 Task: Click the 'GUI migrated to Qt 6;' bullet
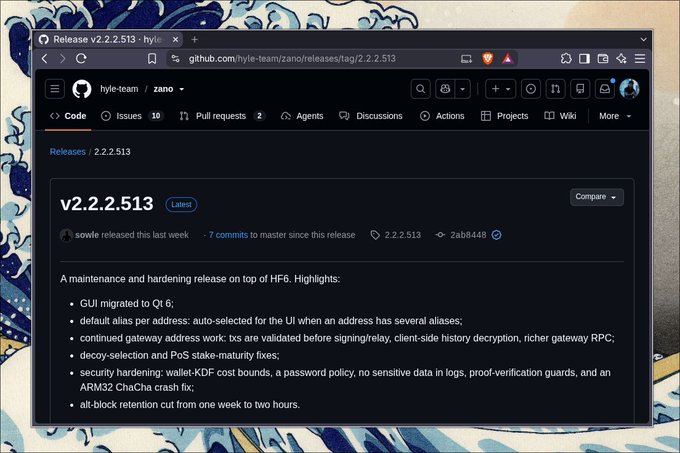coord(127,303)
